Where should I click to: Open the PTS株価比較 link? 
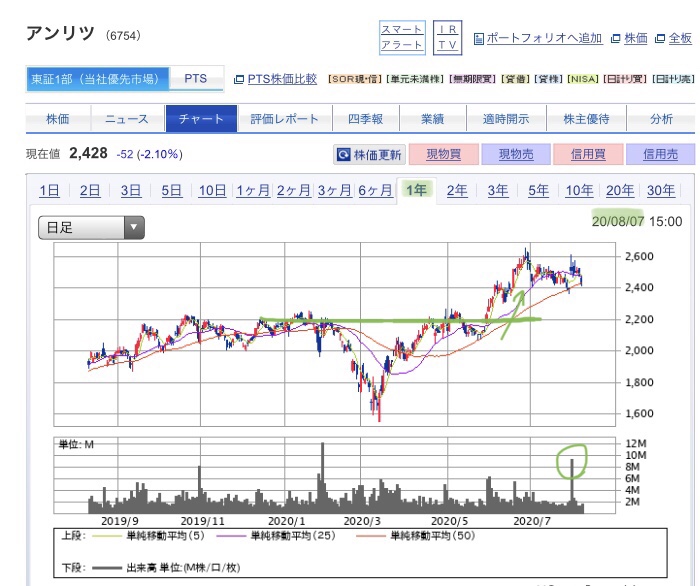pyautogui.click(x=282, y=79)
